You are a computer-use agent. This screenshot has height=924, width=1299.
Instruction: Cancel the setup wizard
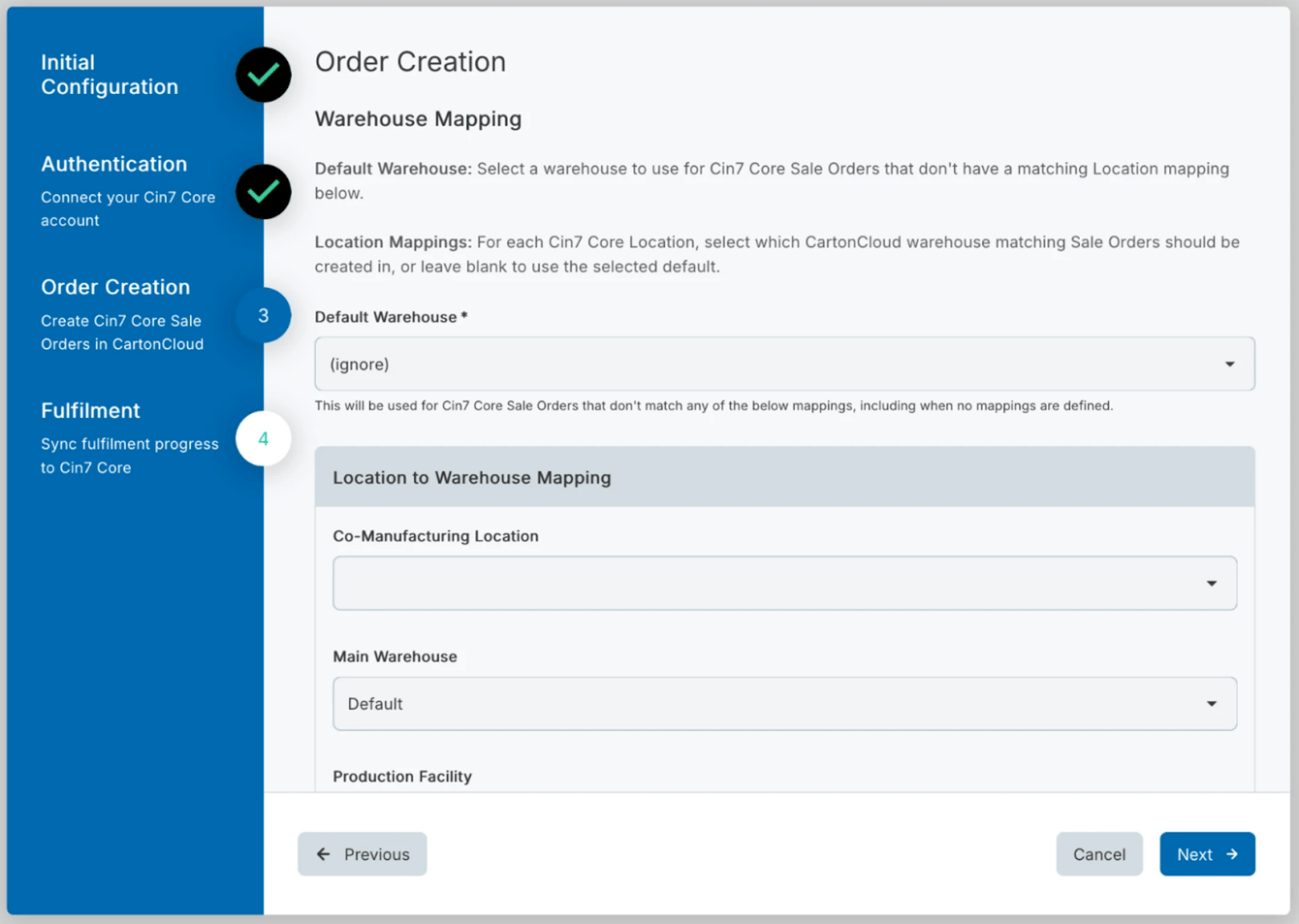(1099, 854)
